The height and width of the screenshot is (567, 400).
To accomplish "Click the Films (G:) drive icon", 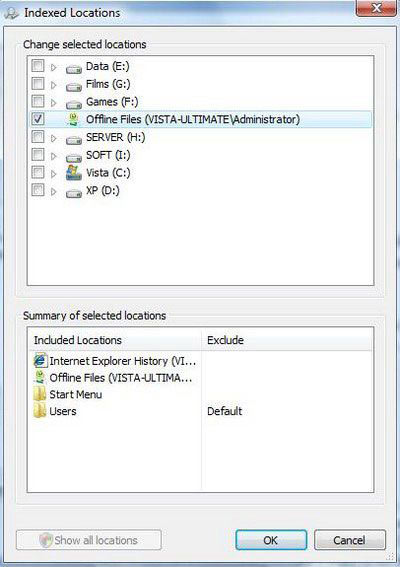I will (74, 86).
